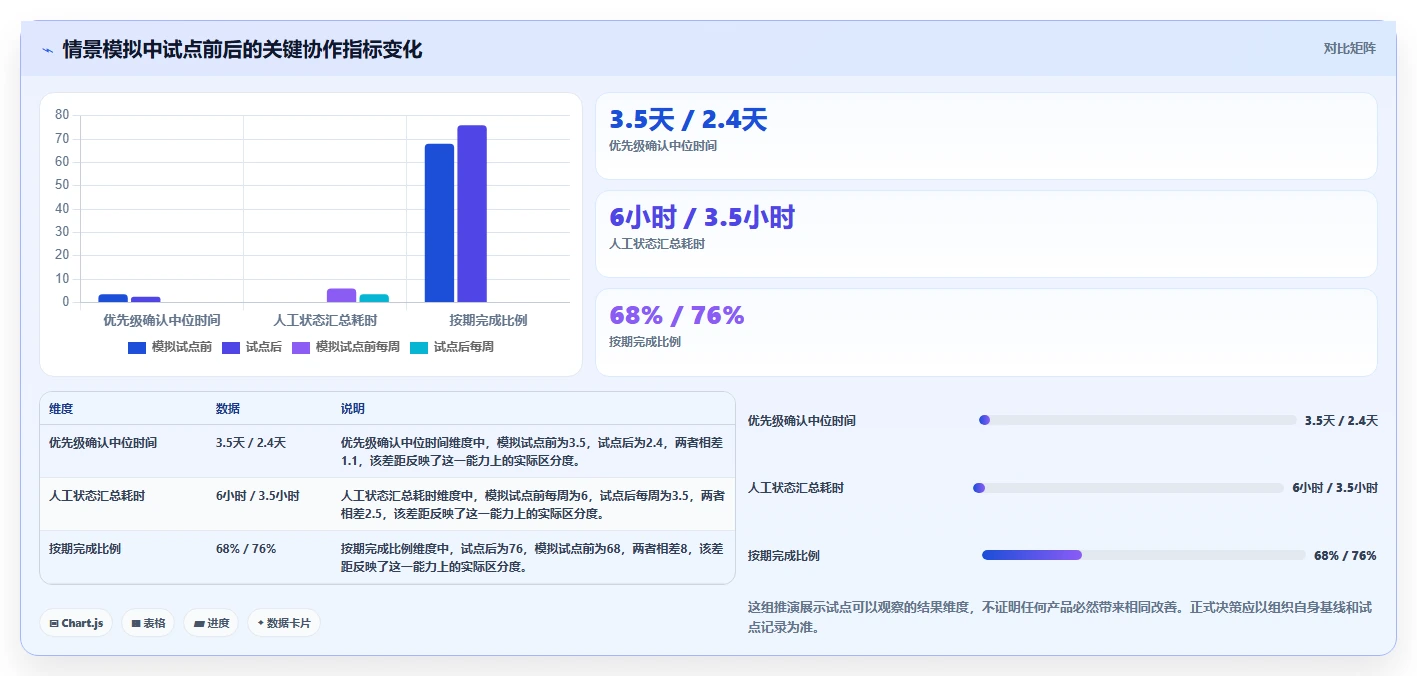
Task: Click the 说明 table column header
Action: click(353, 409)
